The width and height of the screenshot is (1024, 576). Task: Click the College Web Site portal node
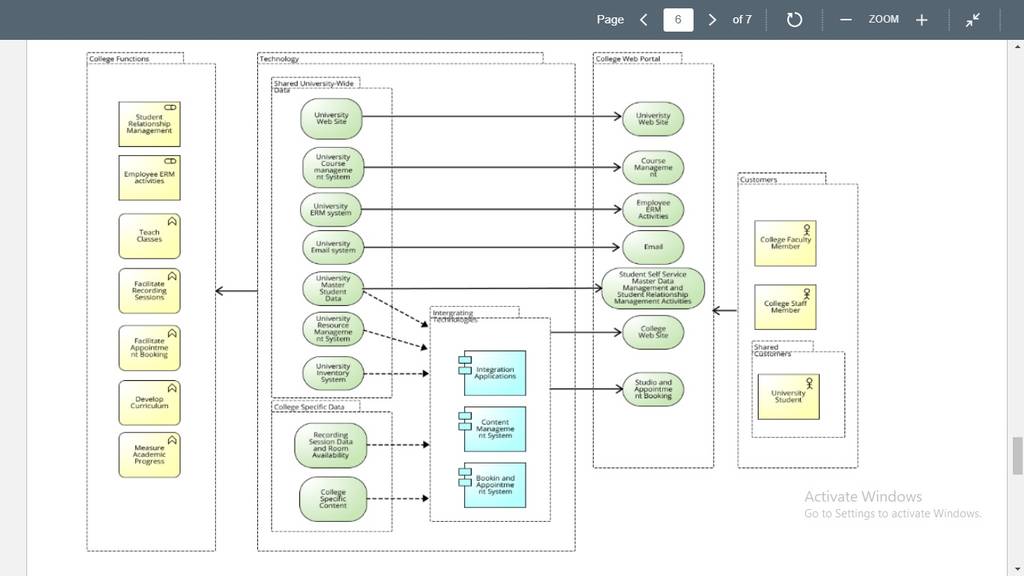click(x=653, y=332)
